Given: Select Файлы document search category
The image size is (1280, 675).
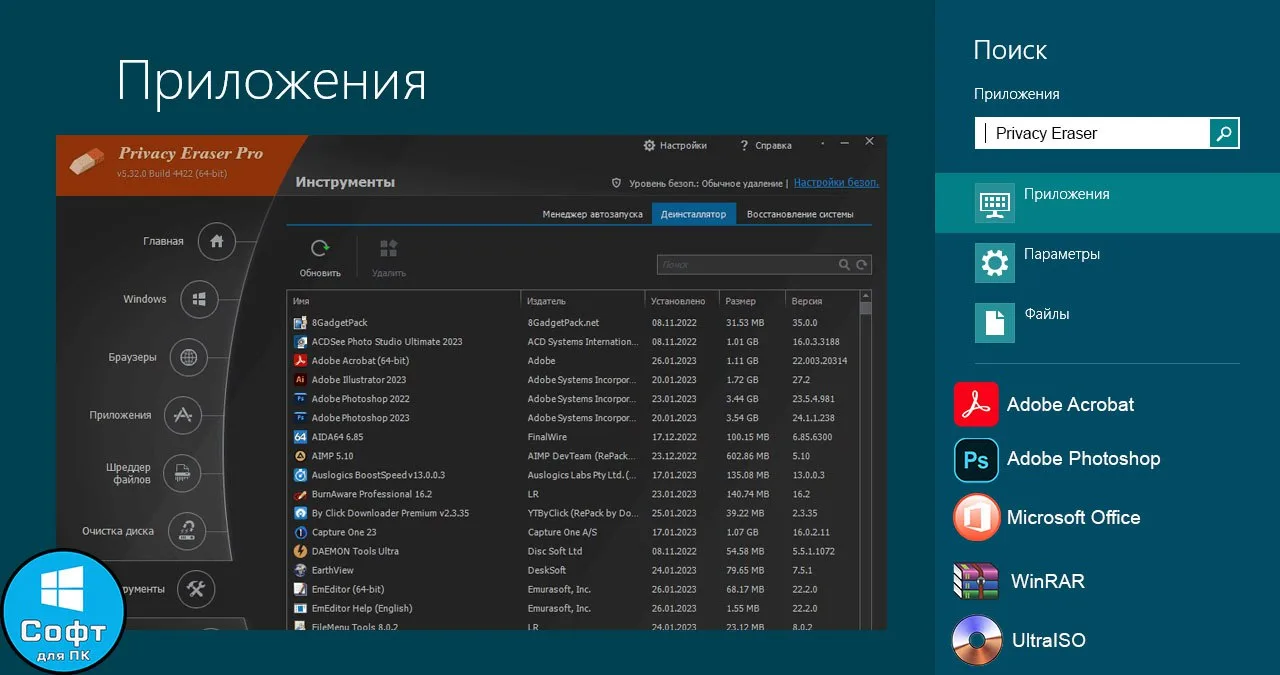Looking at the screenshot, I should (994, 323).
